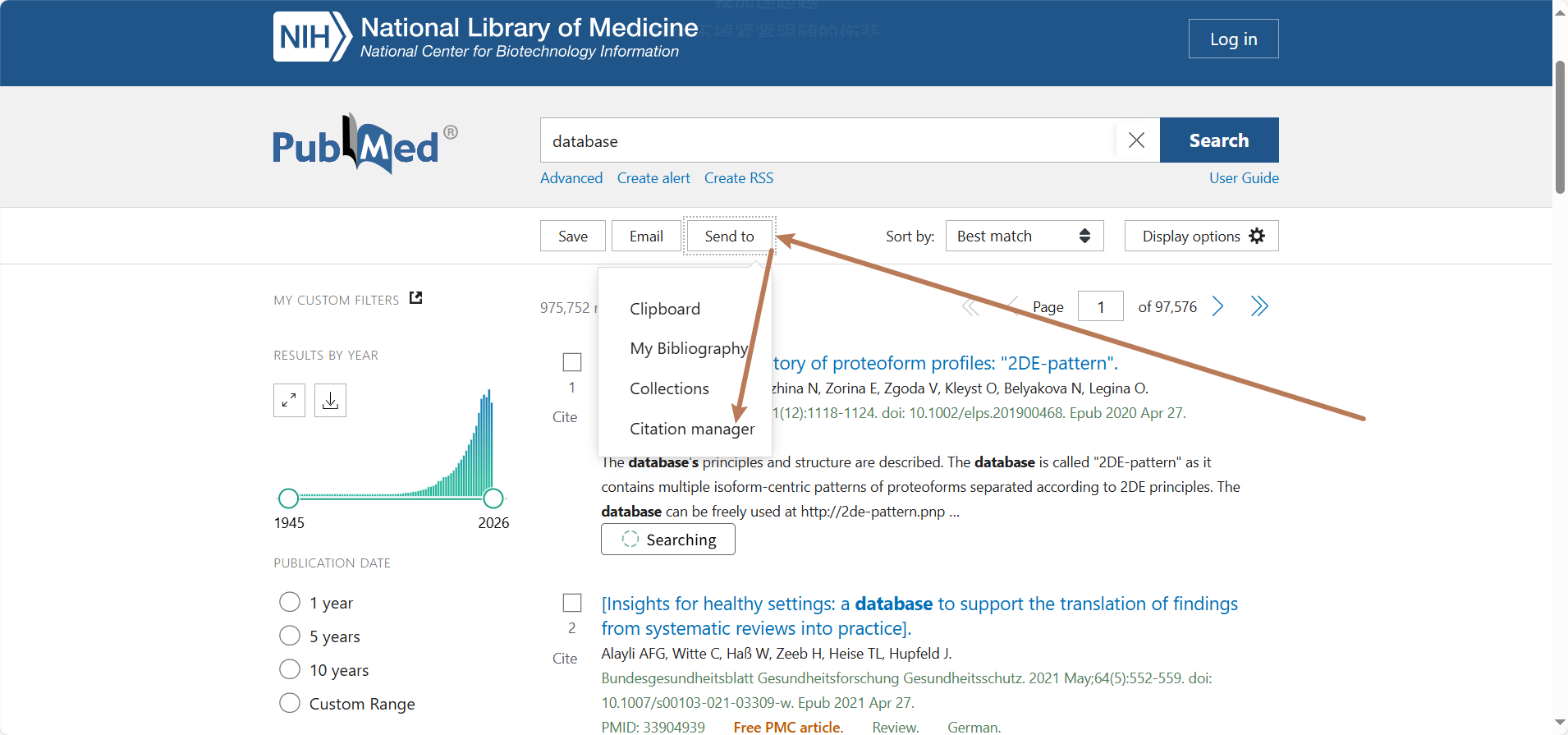Click the NIH logo icon
Screen dimensions: 1568x735
coord(312,37)
